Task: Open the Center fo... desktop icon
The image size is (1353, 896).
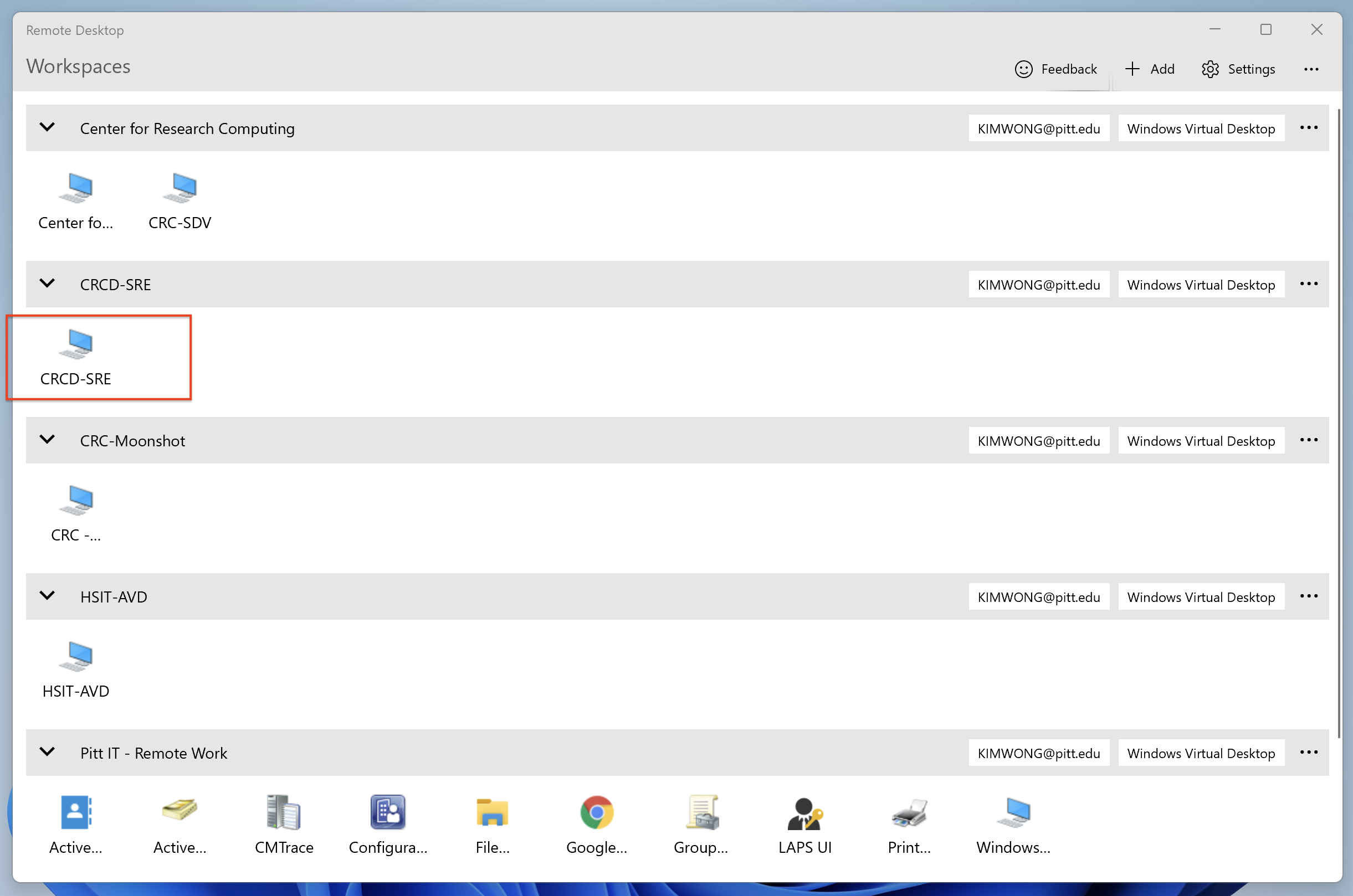Action: click(76, 201)
